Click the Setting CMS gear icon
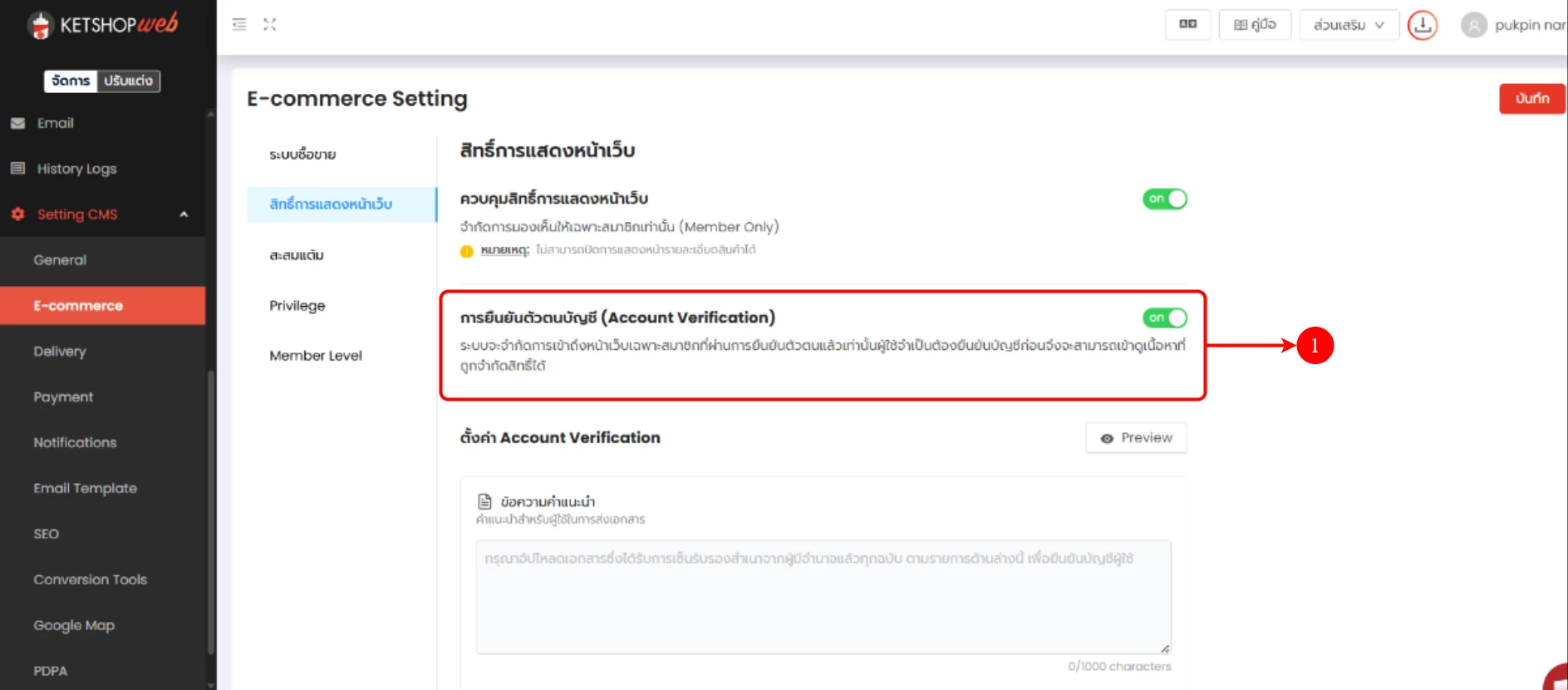This screenshot has height=690, width=1568. point(17,214)
